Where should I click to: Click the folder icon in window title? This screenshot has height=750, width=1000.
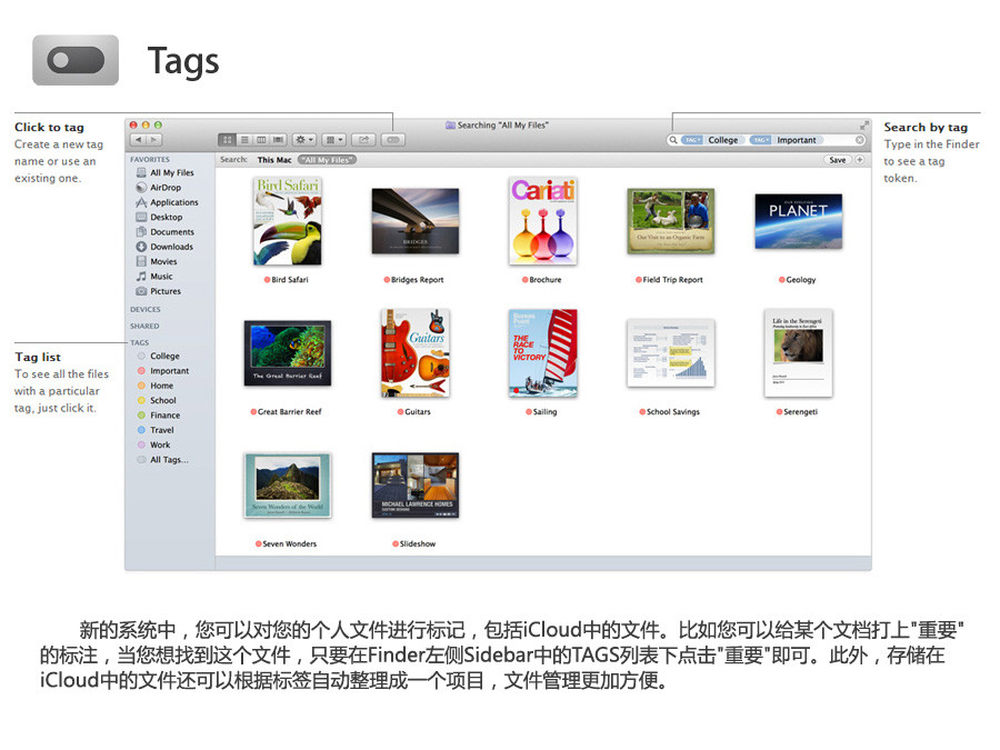(x=450, y=126)
